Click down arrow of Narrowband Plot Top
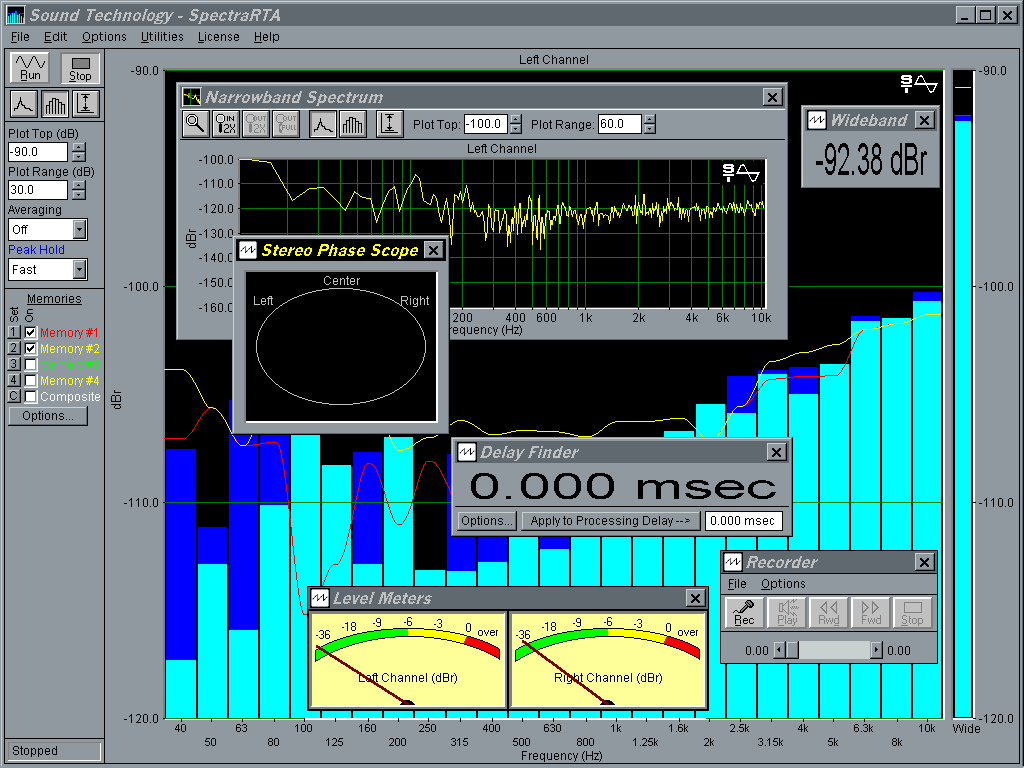 (516, 129)
